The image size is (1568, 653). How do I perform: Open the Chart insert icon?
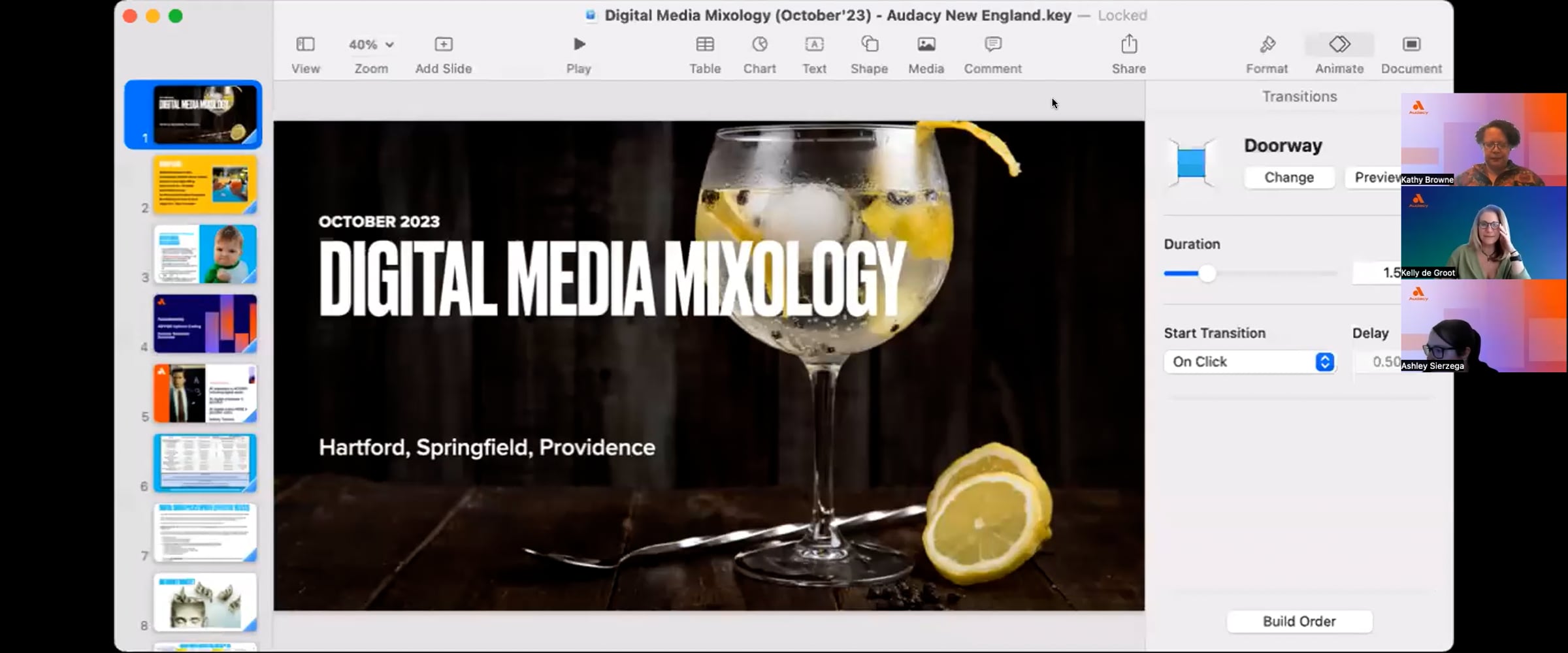(x=759, y=44)
